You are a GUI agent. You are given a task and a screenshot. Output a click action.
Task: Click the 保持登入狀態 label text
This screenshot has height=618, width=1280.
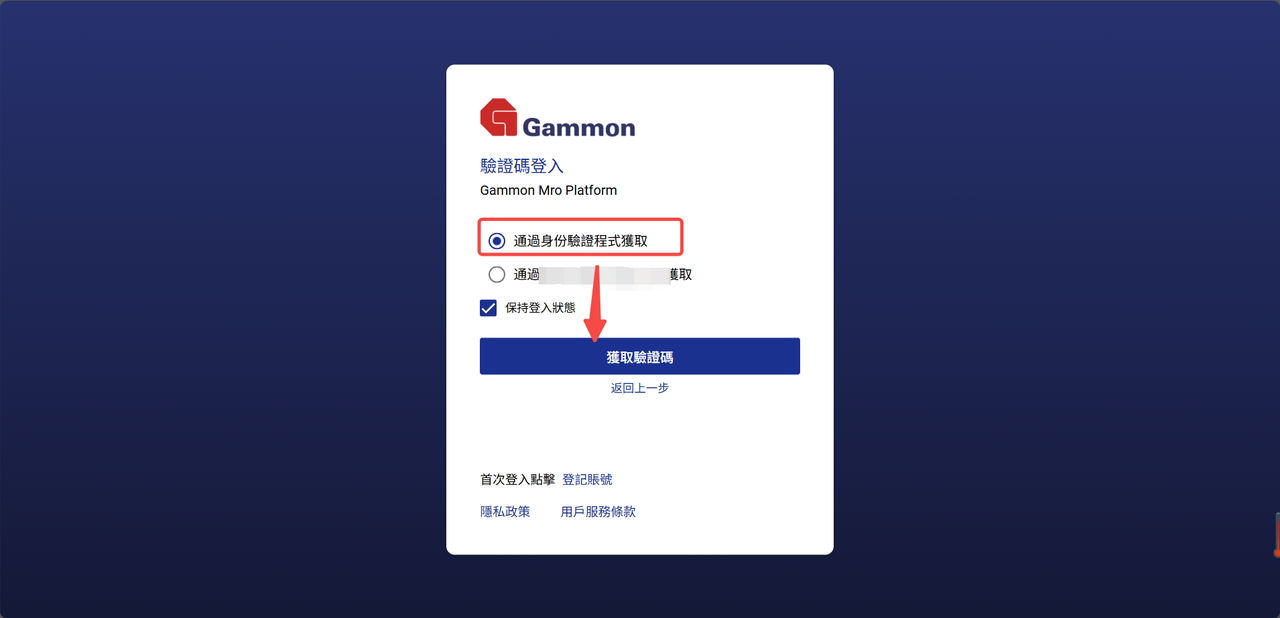(x=540, y=308)
